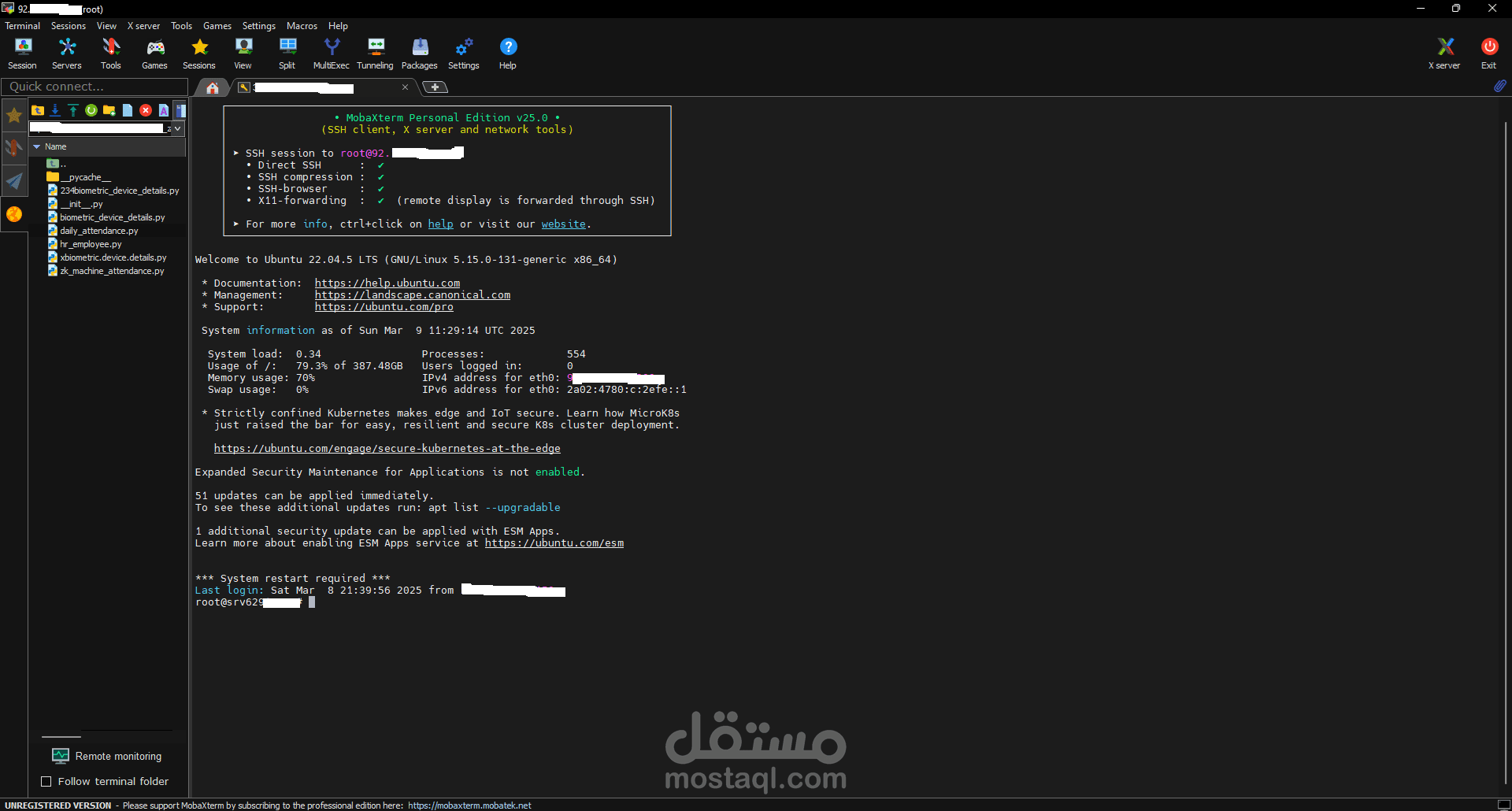The width and height of the screenshot is (1512, 811).
Task: Open the Packages toolbar icon
Action: pyautogui.click(x=420, y=54)
